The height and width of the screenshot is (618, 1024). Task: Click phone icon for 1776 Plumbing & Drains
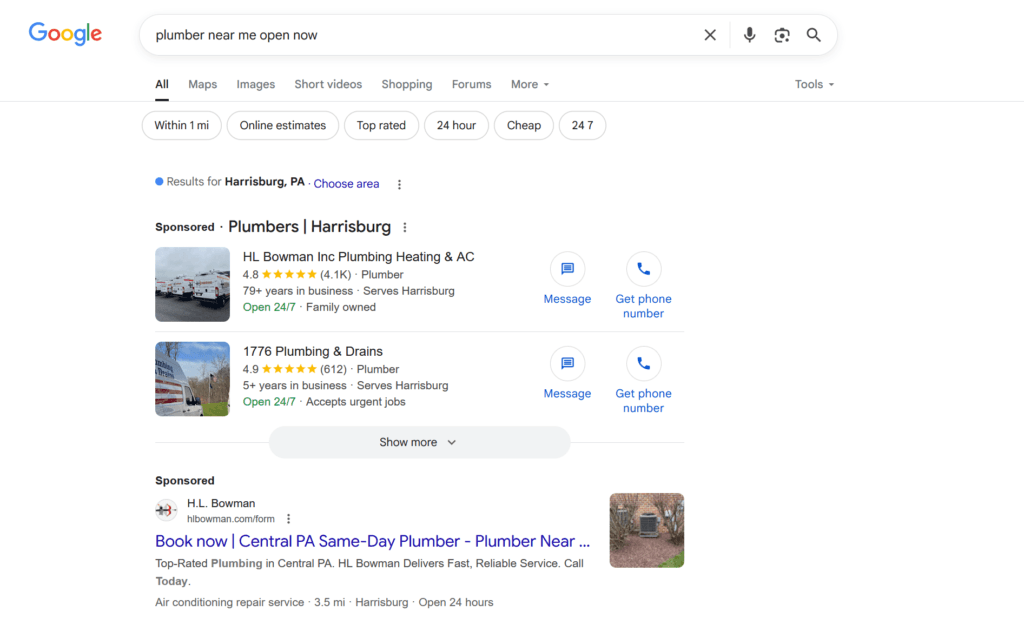pos(643,364)
